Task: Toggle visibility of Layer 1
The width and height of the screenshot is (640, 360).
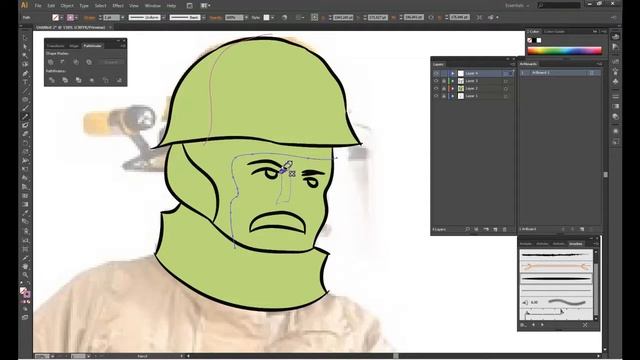Action: point(436,96)
